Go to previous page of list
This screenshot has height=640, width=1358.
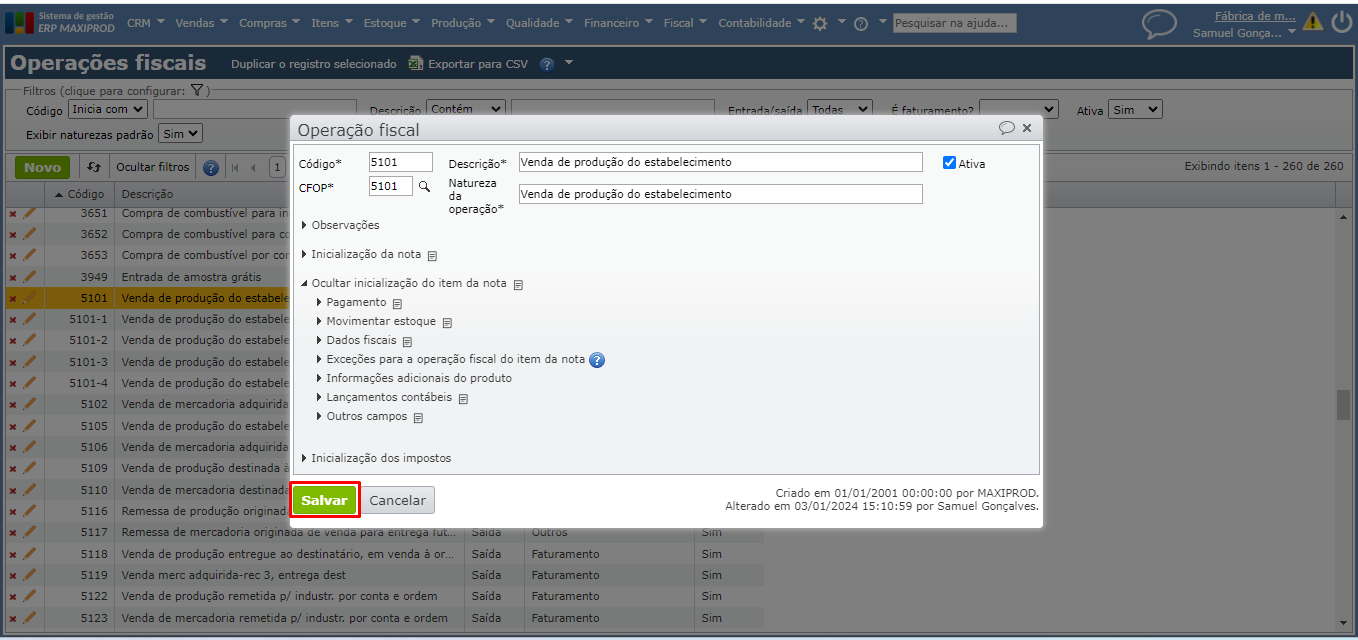pyautogui.click(x=254, y=168)
